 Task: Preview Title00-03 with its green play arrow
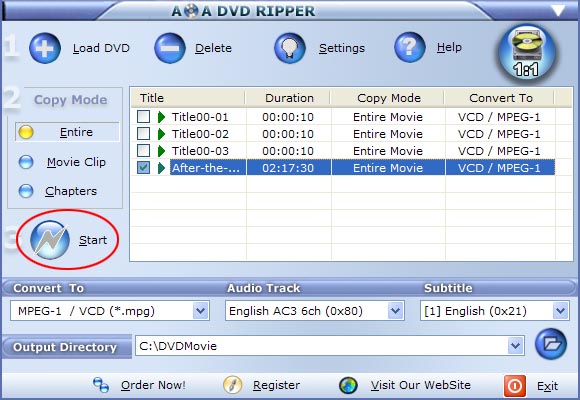161,151
